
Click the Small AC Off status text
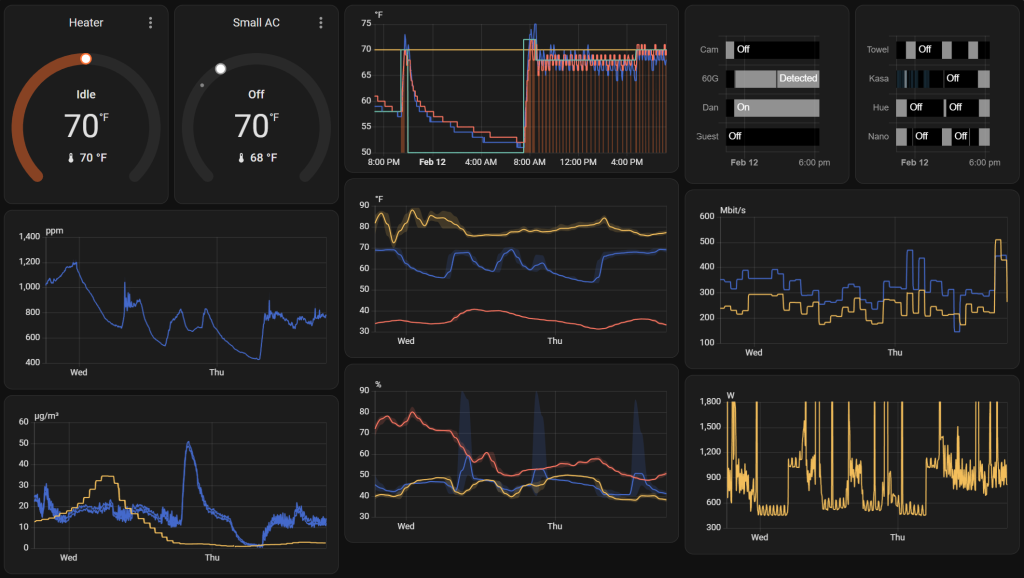click(256, 95)
